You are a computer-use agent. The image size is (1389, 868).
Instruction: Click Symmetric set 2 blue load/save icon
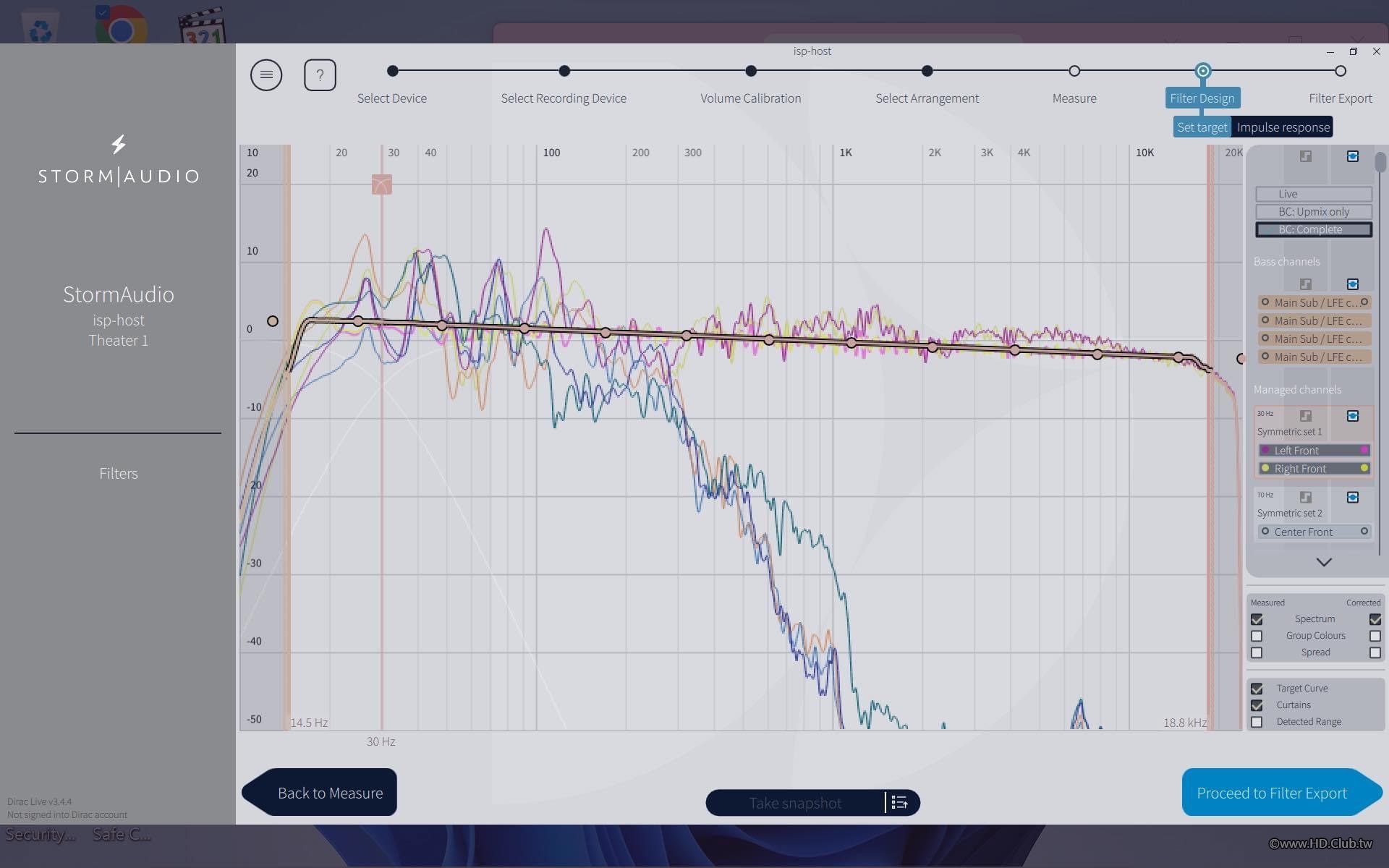click(x=1353, y=497)
